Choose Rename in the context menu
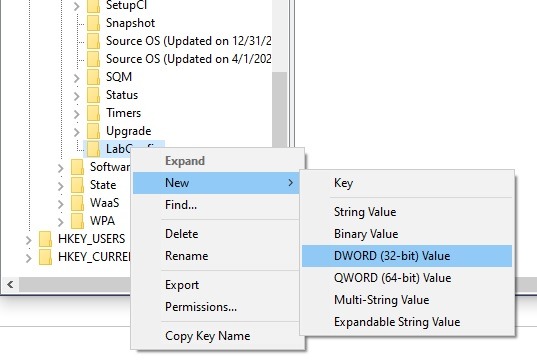Viewport: 537px width, 361px height. [x=216, y=256]
